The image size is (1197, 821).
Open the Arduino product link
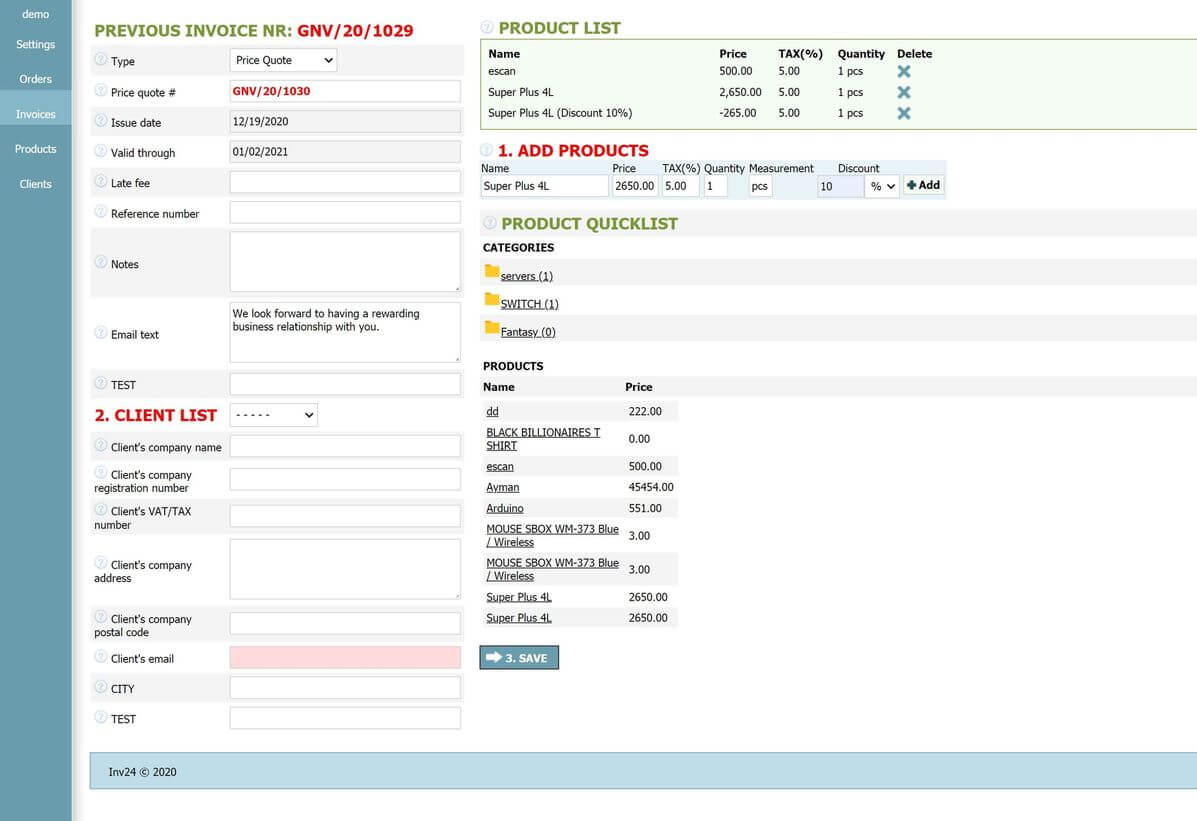pos(504,508)
